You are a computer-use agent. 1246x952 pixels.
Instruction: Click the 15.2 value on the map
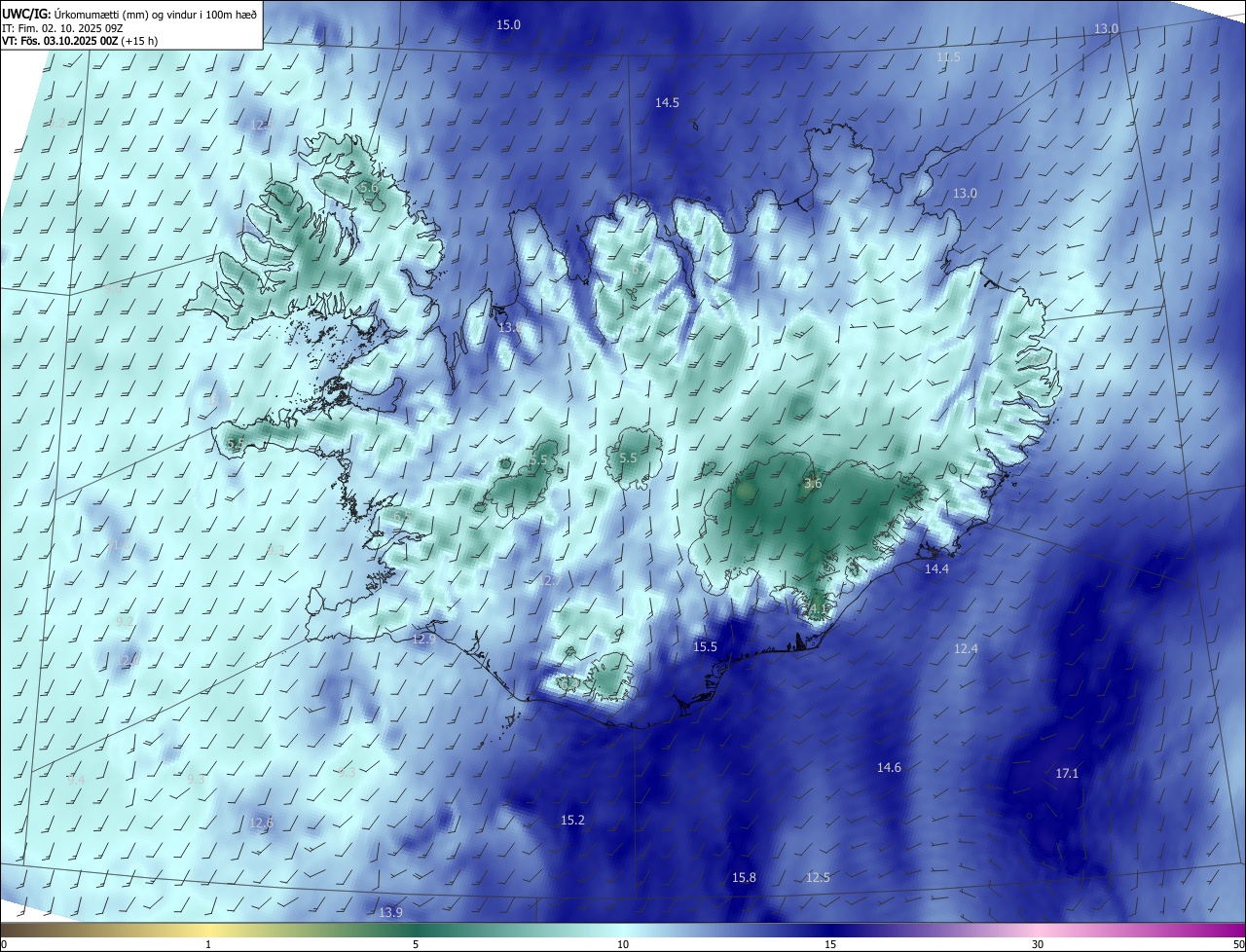pyautogui.click(x=572, y=821)
